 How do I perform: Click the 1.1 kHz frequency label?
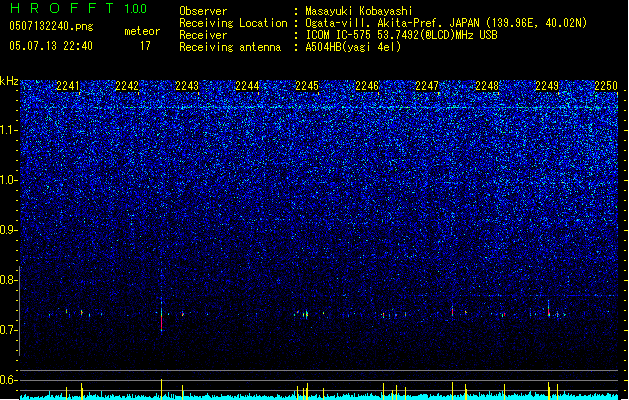(x=9, y=130)
